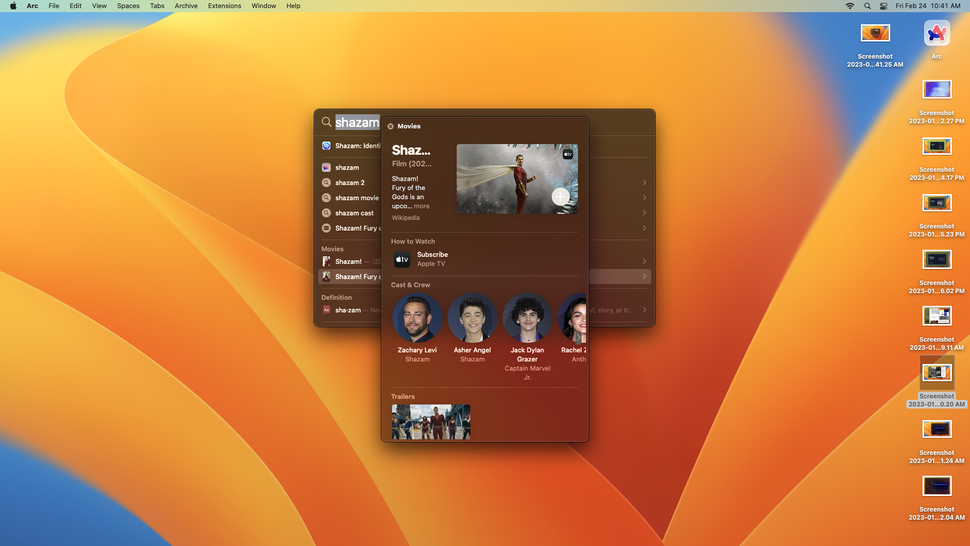The image size is (970, 546).
Task: Click Subscribe under How to Watch
Action: 432,255
